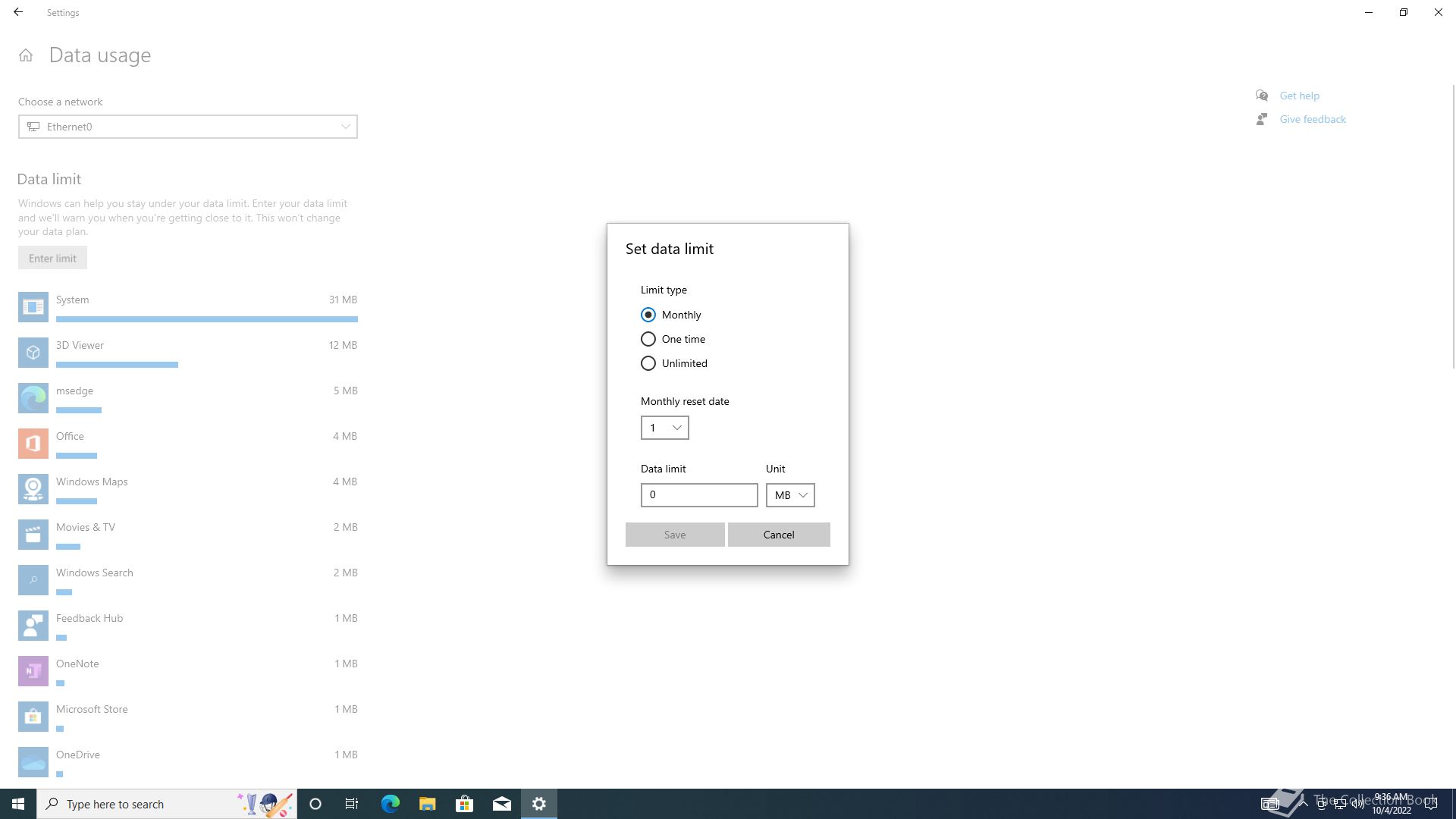Image resolution: width=1456 pixels, height=819 pixels.
Task: Choose the Unlimited limit type
Action: point(648,363)
